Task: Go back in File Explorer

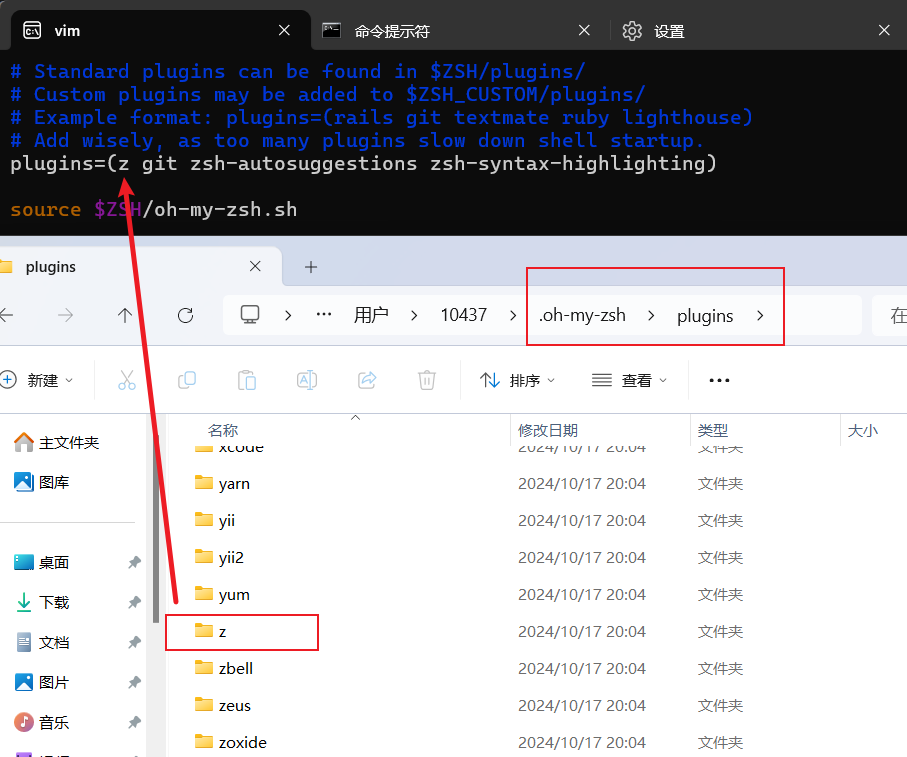Action: pyautogui.click(x=7, y=315)
